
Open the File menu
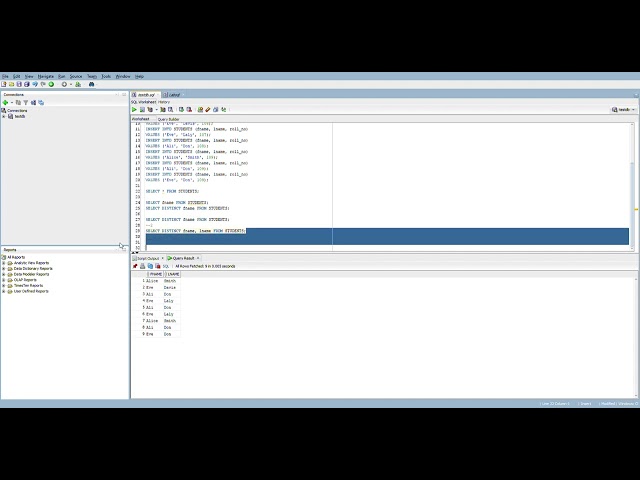click(5, 76)
